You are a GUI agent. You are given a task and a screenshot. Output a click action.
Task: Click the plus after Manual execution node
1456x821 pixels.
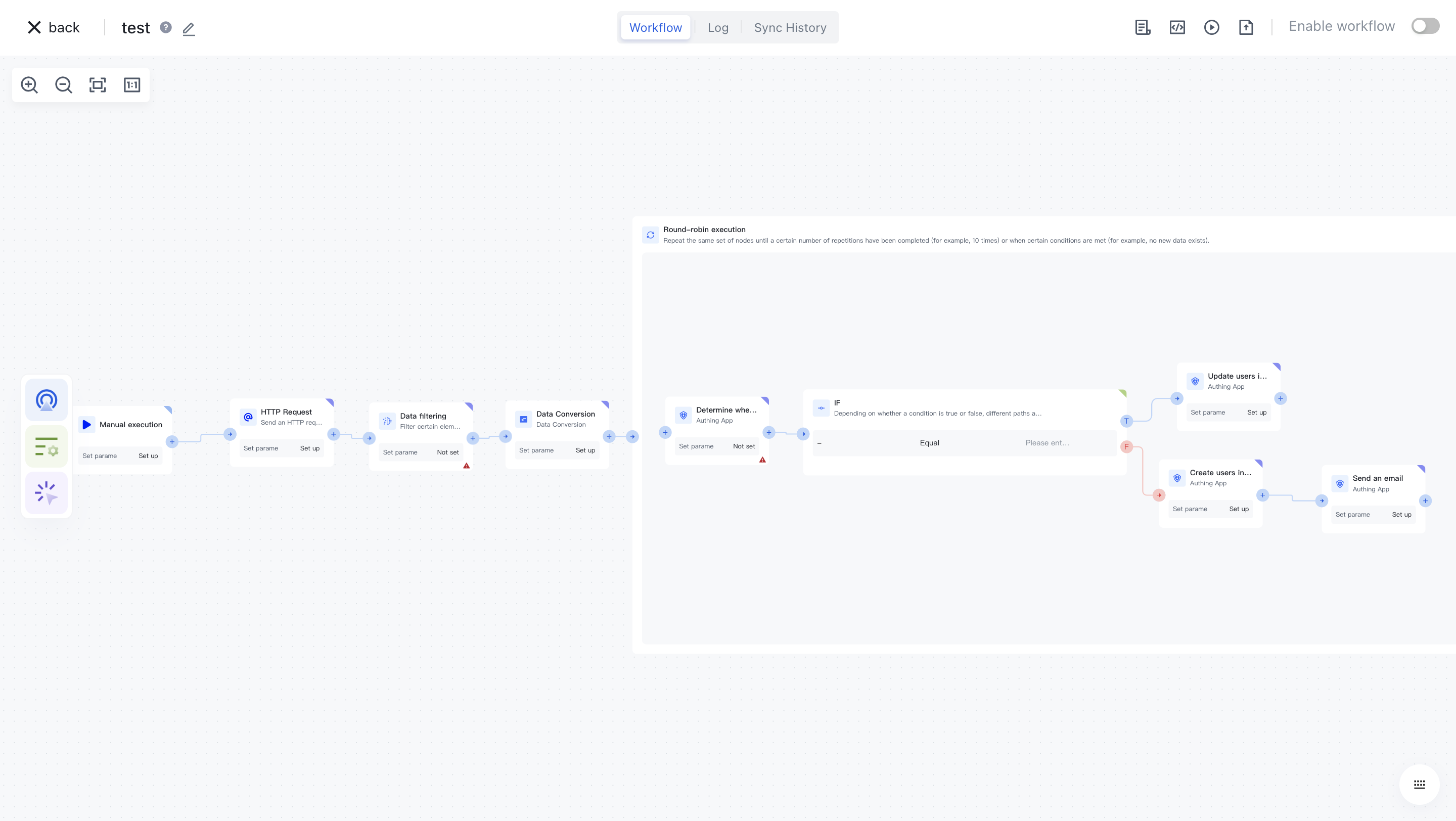coord(172,441)
